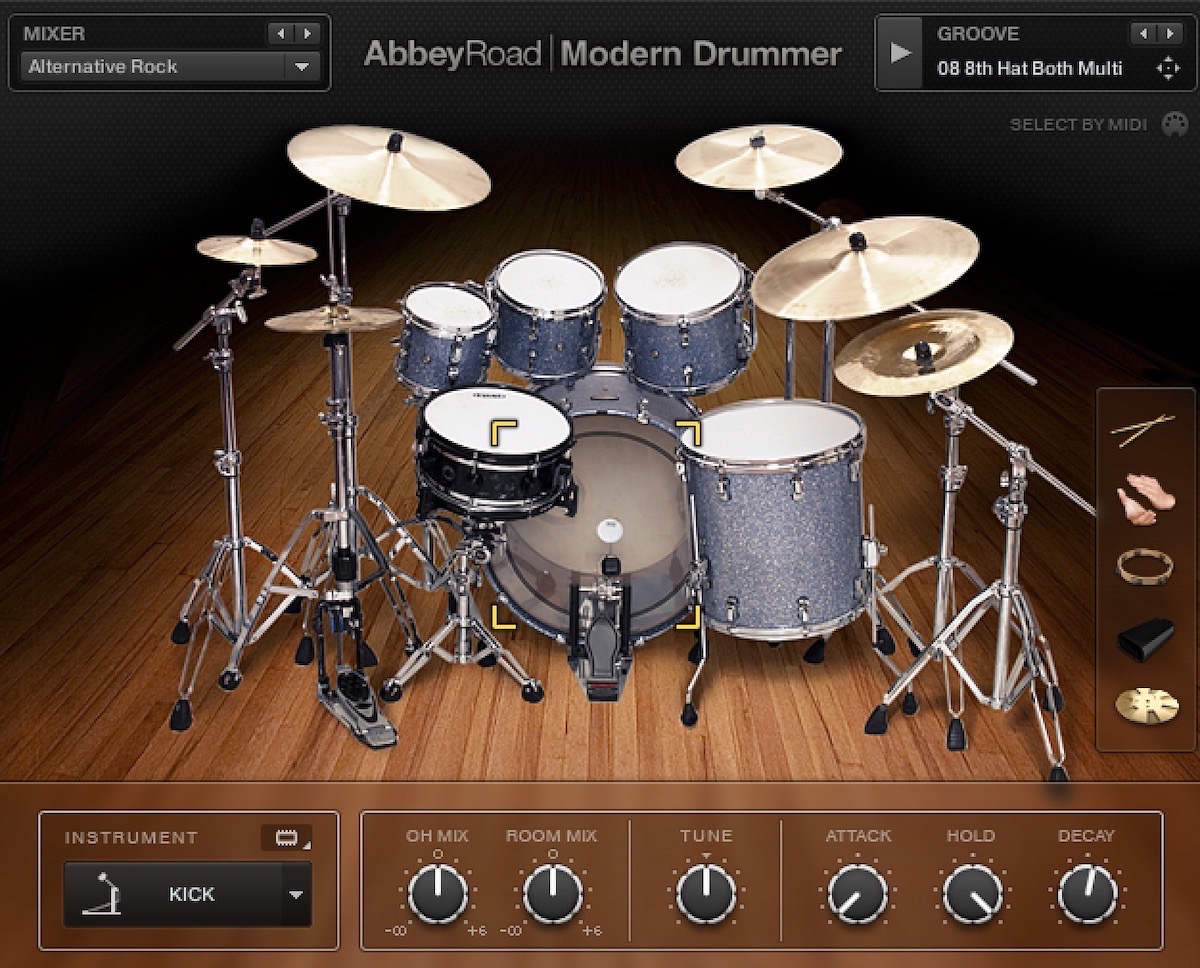Select next mixer preset arrow
1200x968 pixels.
[307, 34]
